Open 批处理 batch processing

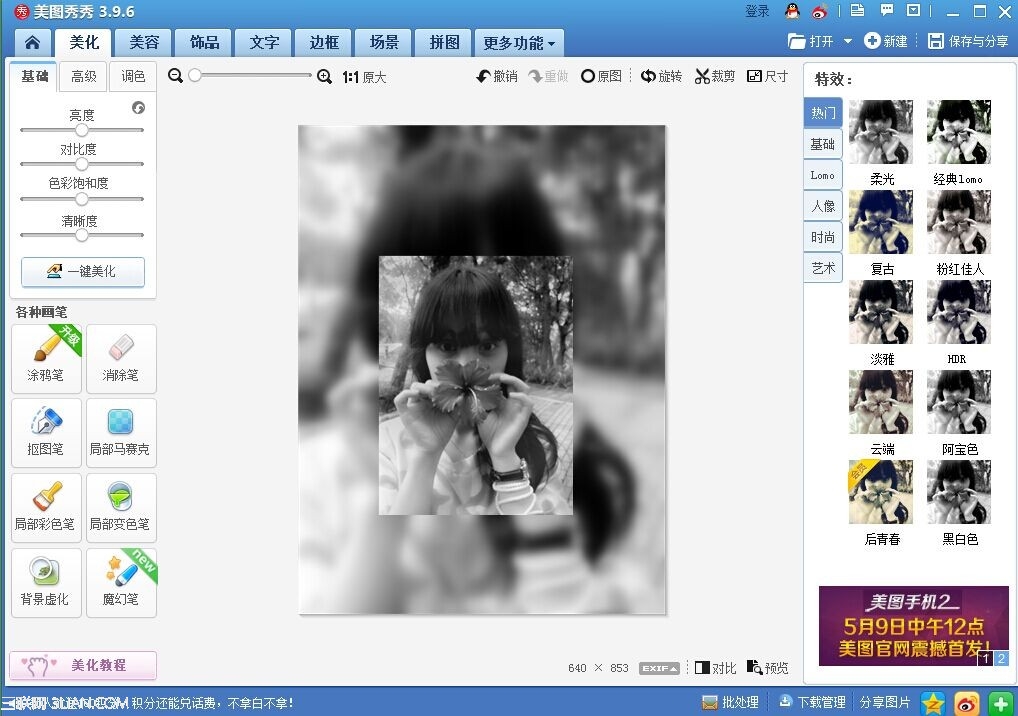click(730, 702)
